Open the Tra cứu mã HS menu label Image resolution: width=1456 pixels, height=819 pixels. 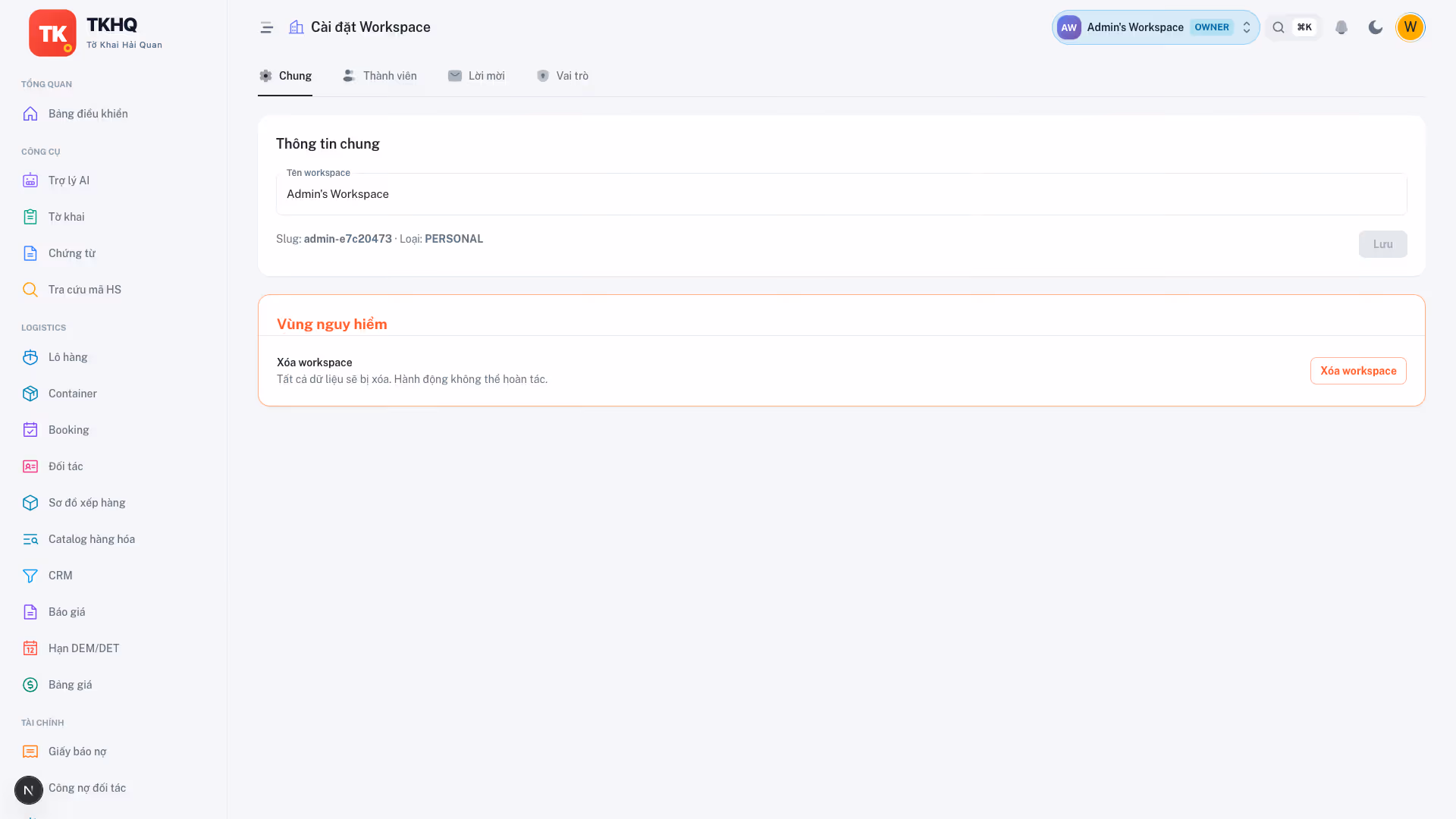click(x=85, y=290)
